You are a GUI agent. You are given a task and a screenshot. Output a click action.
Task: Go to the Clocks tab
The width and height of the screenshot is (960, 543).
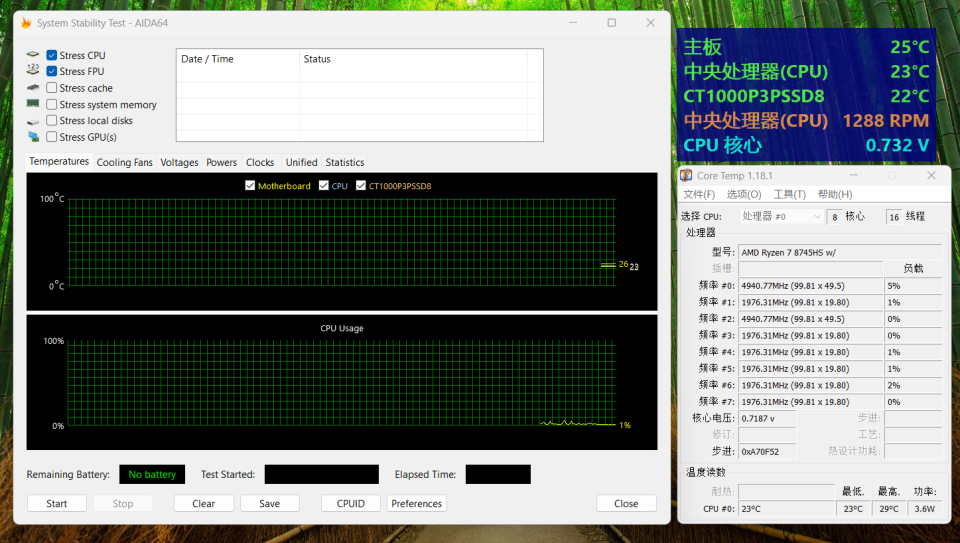[x=260, y=162]
